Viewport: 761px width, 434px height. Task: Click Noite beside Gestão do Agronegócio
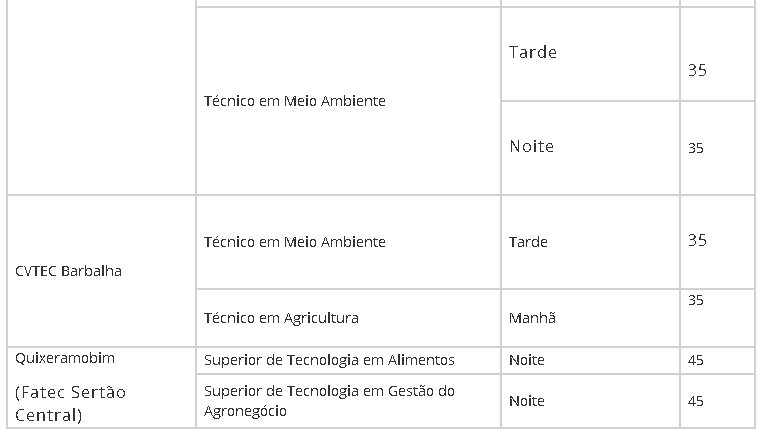click(527, 401)
